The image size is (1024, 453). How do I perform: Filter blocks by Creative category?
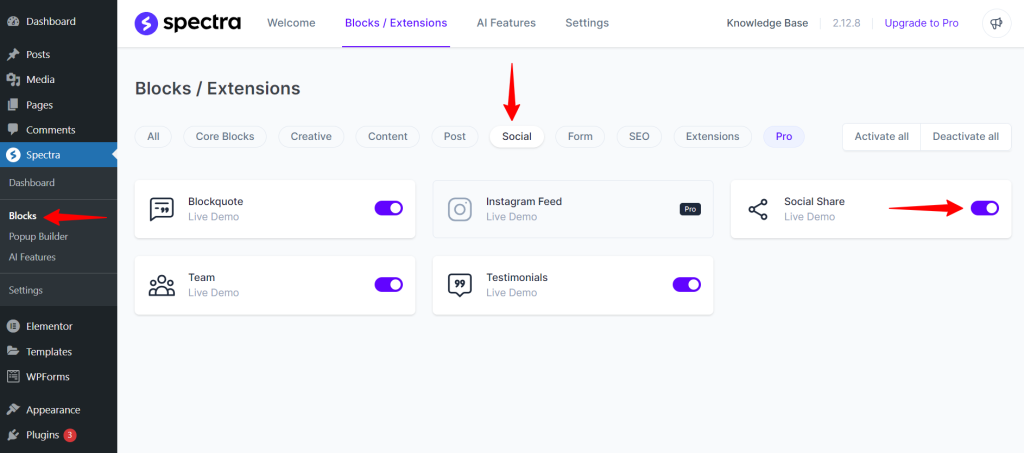pos(311,137)
